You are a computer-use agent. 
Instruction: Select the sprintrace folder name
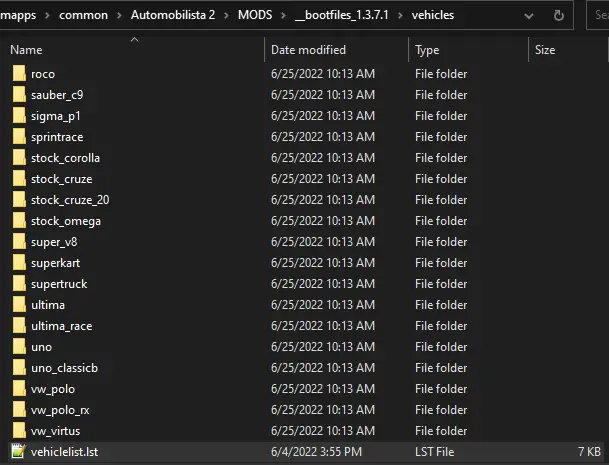pos(57,137)
